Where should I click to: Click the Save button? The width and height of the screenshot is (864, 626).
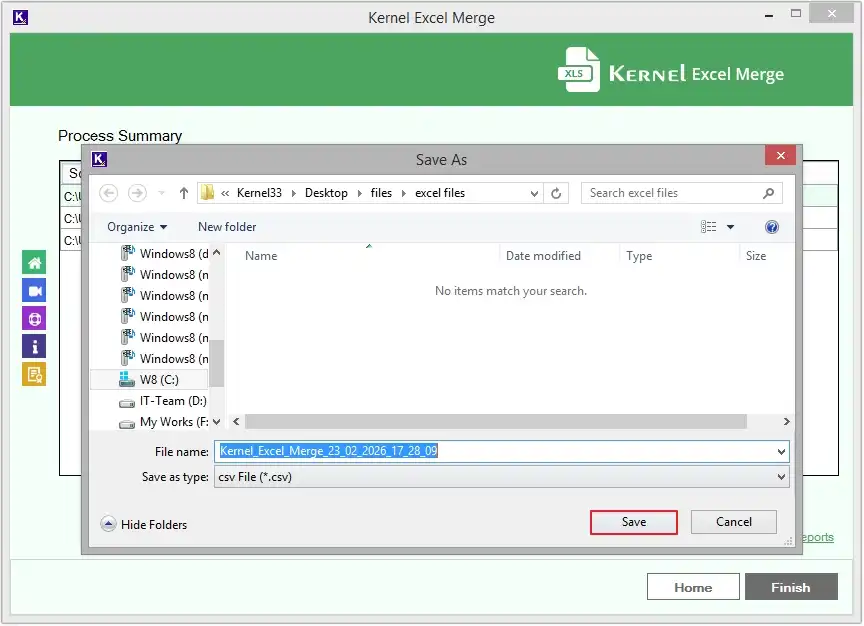(633, 521)
